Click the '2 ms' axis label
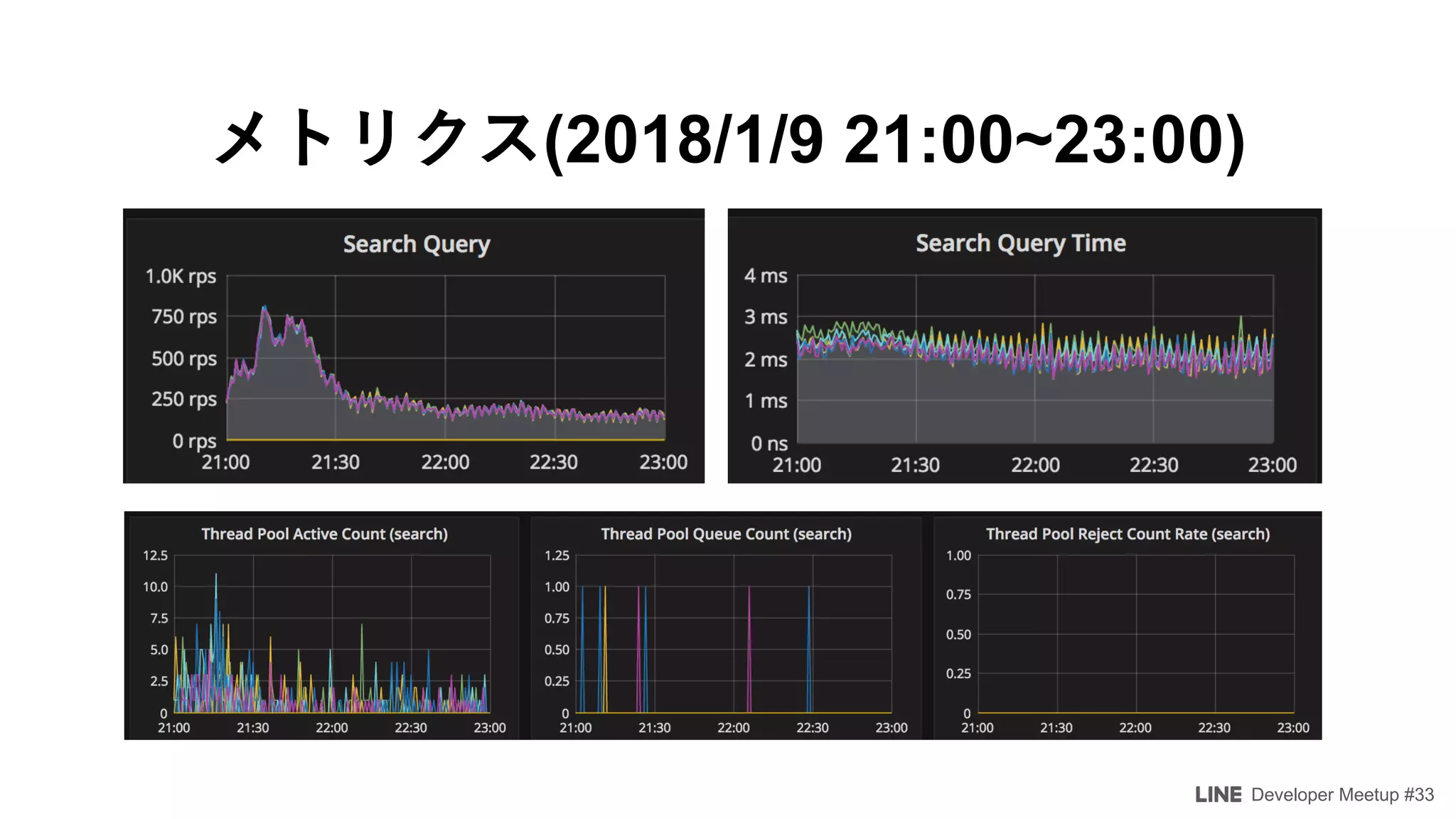Screen dimensions: 1456x819 pyautogui.click(x=766, y=360)
